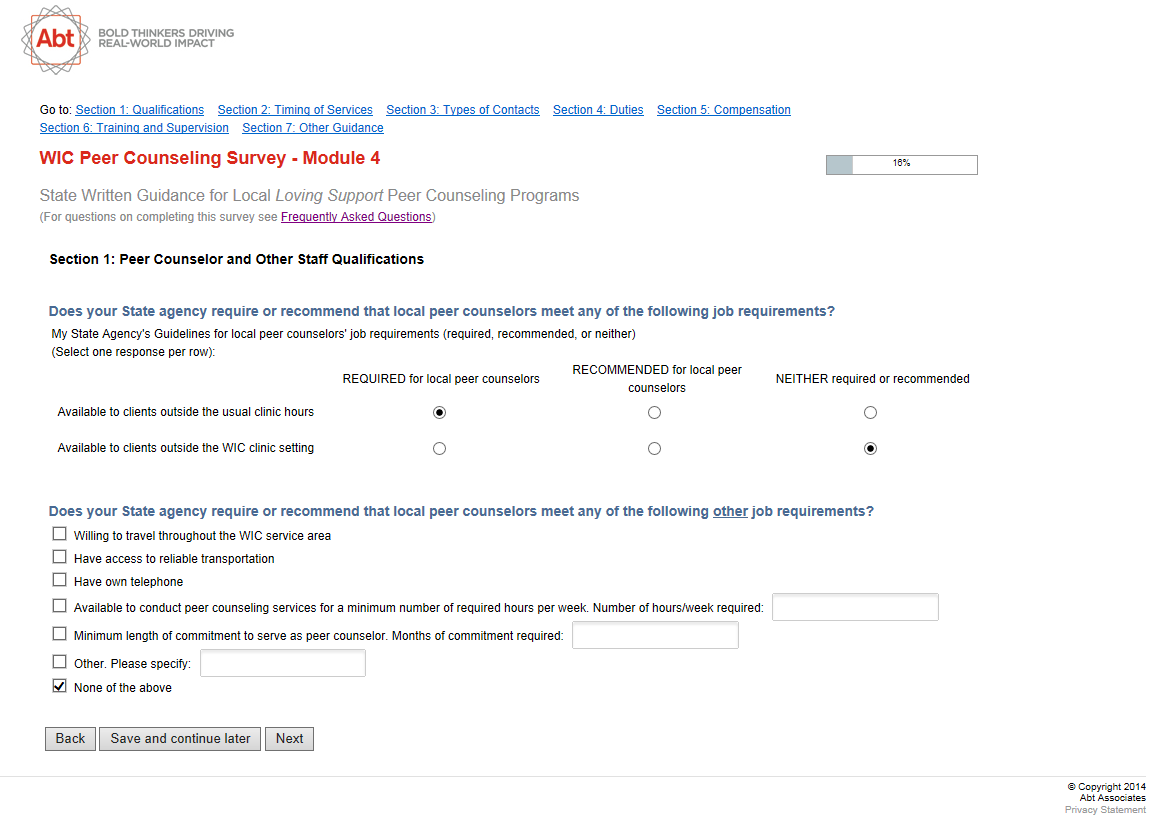Uncheck None of the above
1151x828 pixels.
pyautogui.click(x=60, y=686)
